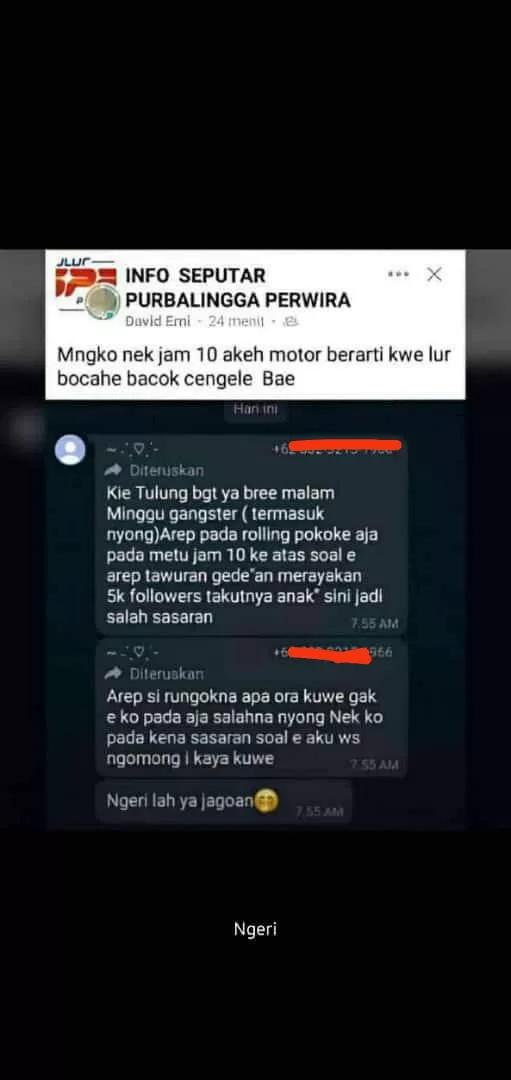The width and height of the screenshot is (511, 1080).
Task: Click the forwarded arrow icon on first message
Action: coord(114,470)
